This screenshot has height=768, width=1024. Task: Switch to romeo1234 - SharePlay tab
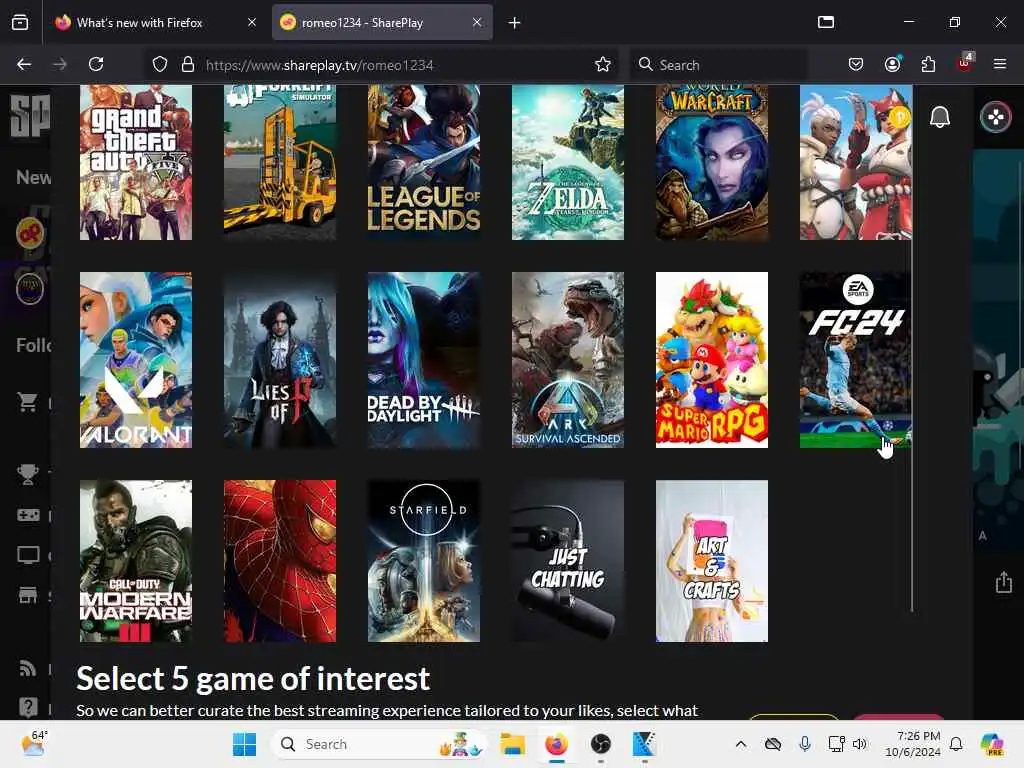pos(362,23)
